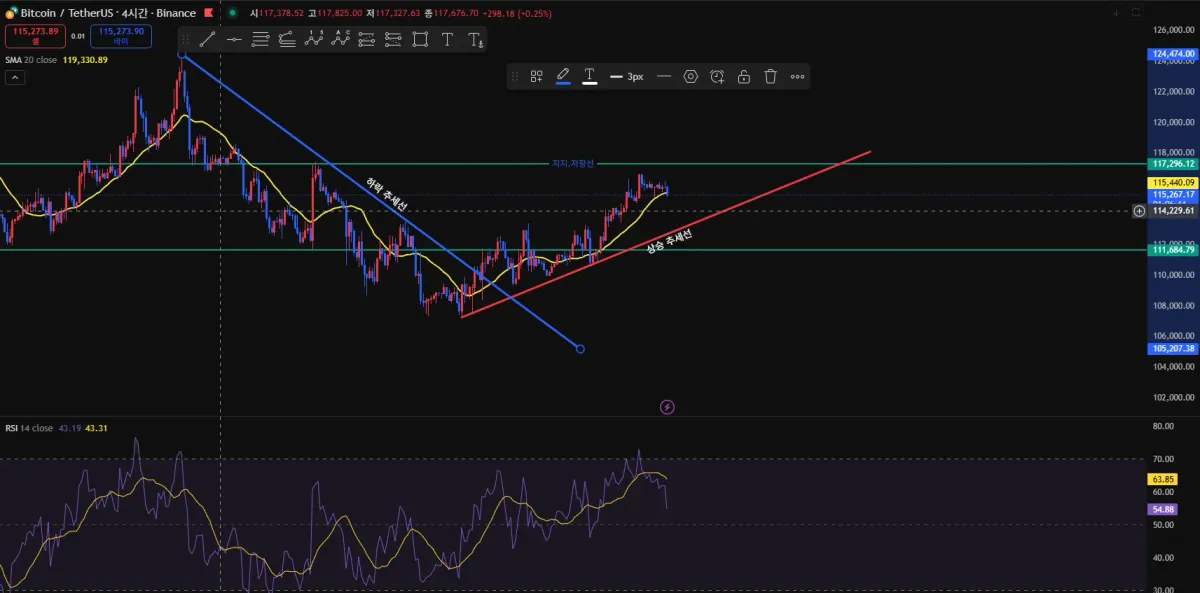Click the 63.85 RSI value label
This screenshot has height=593, width=1200.
pos(1162,479)
